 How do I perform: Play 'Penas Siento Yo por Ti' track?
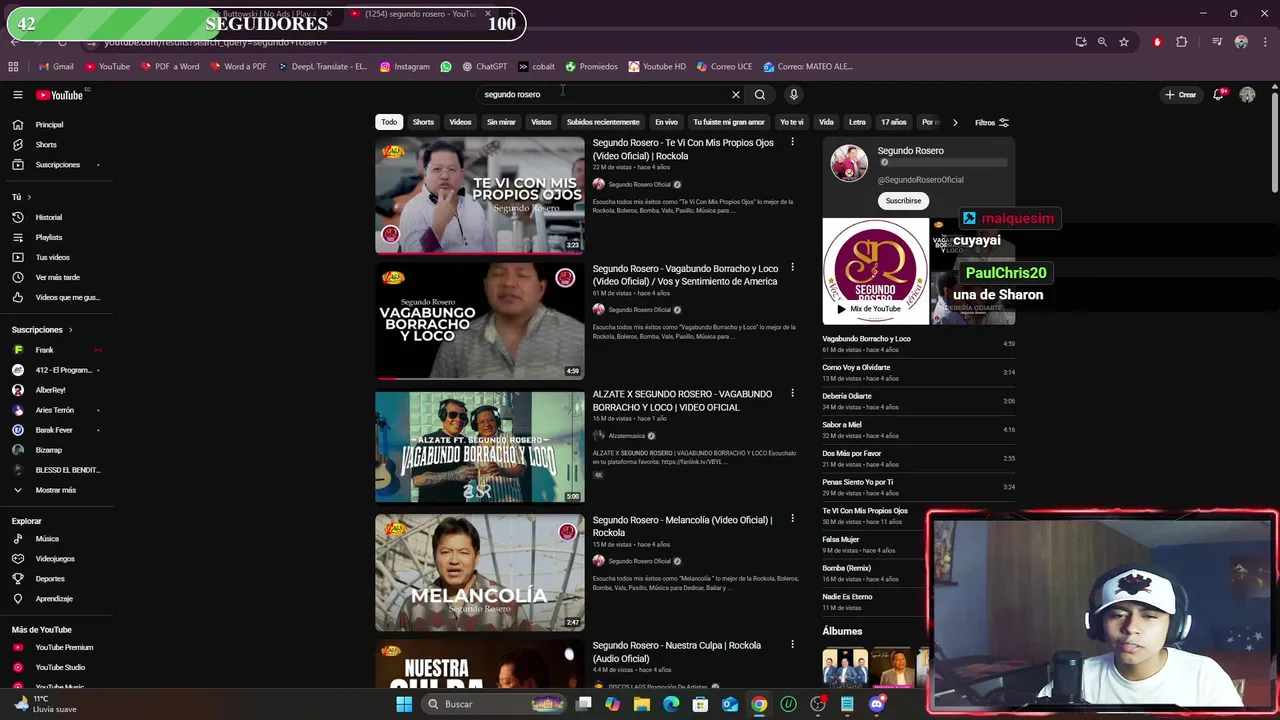919,487
